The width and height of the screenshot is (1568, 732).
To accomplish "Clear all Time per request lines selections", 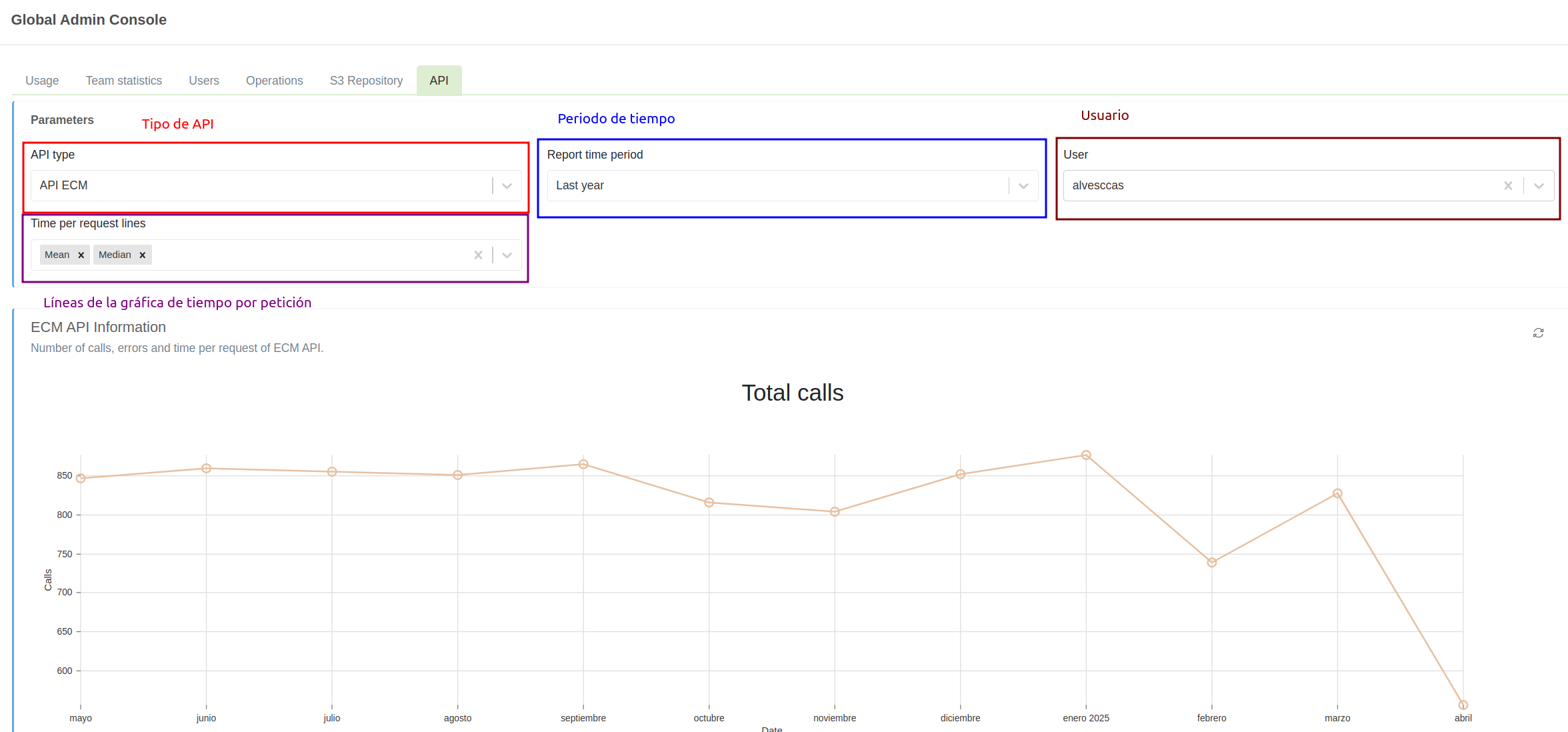I will pos(478,255).
